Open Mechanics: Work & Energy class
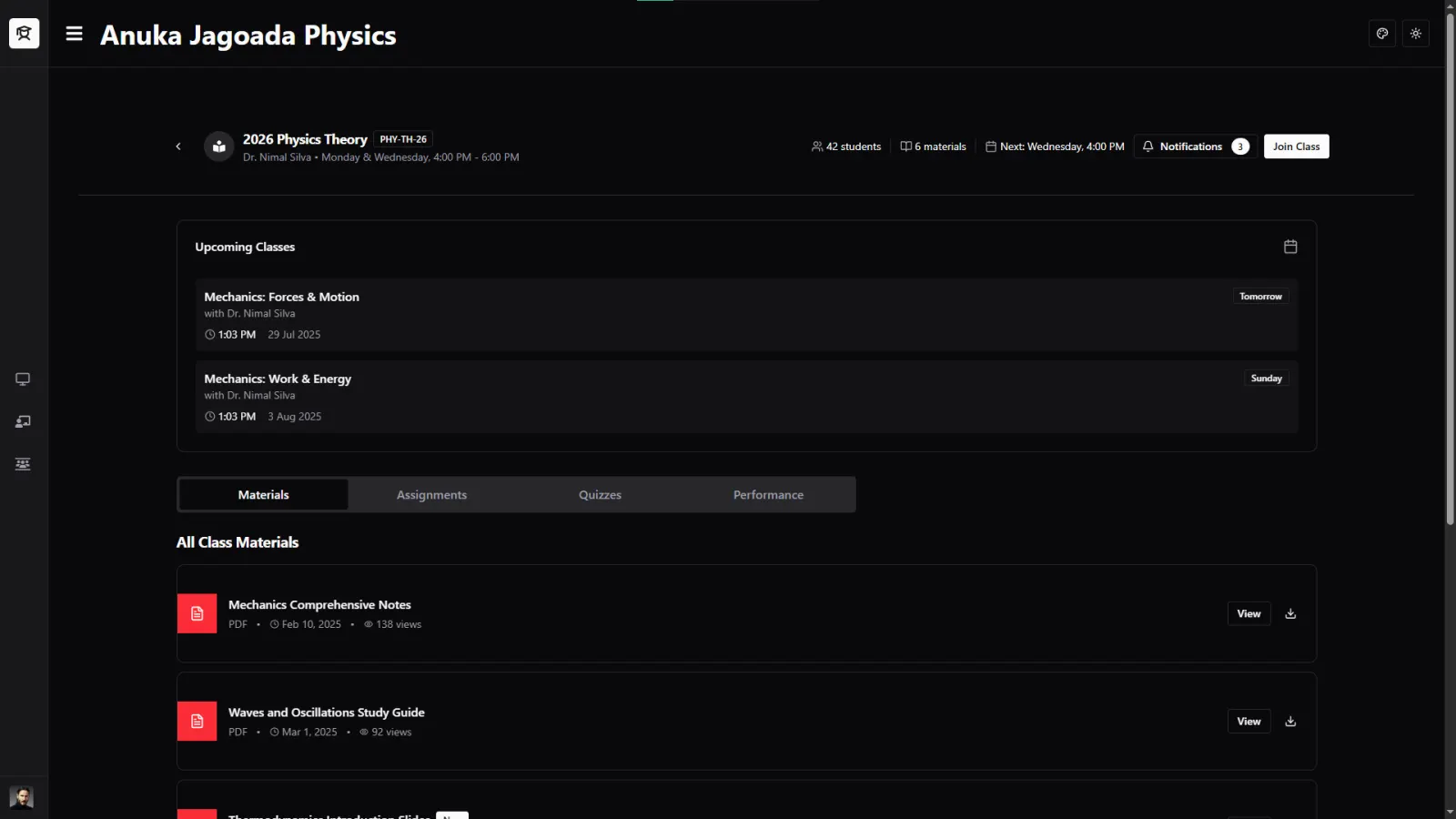Screen dimensions: 1456x819 point(746,397)
